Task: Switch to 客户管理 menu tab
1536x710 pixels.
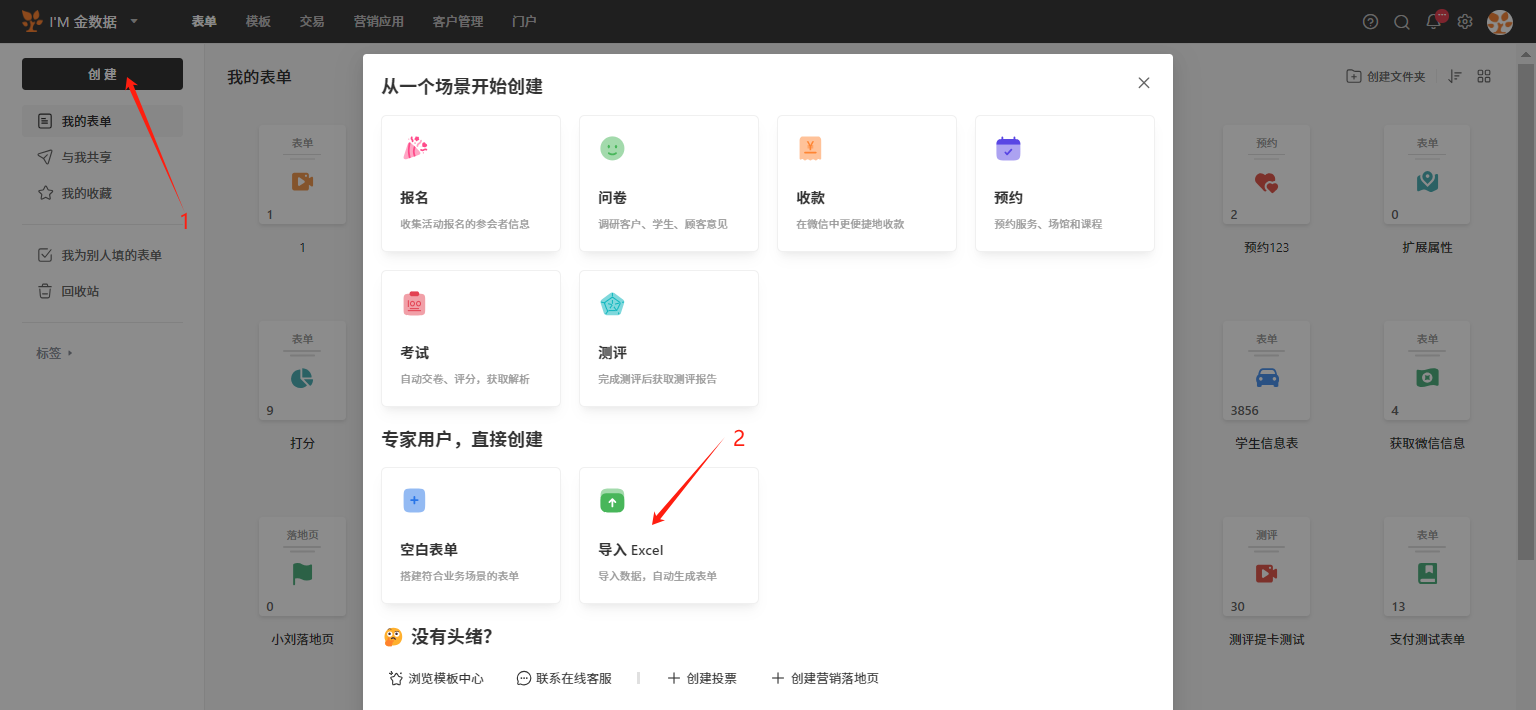Action: [458, 21]
